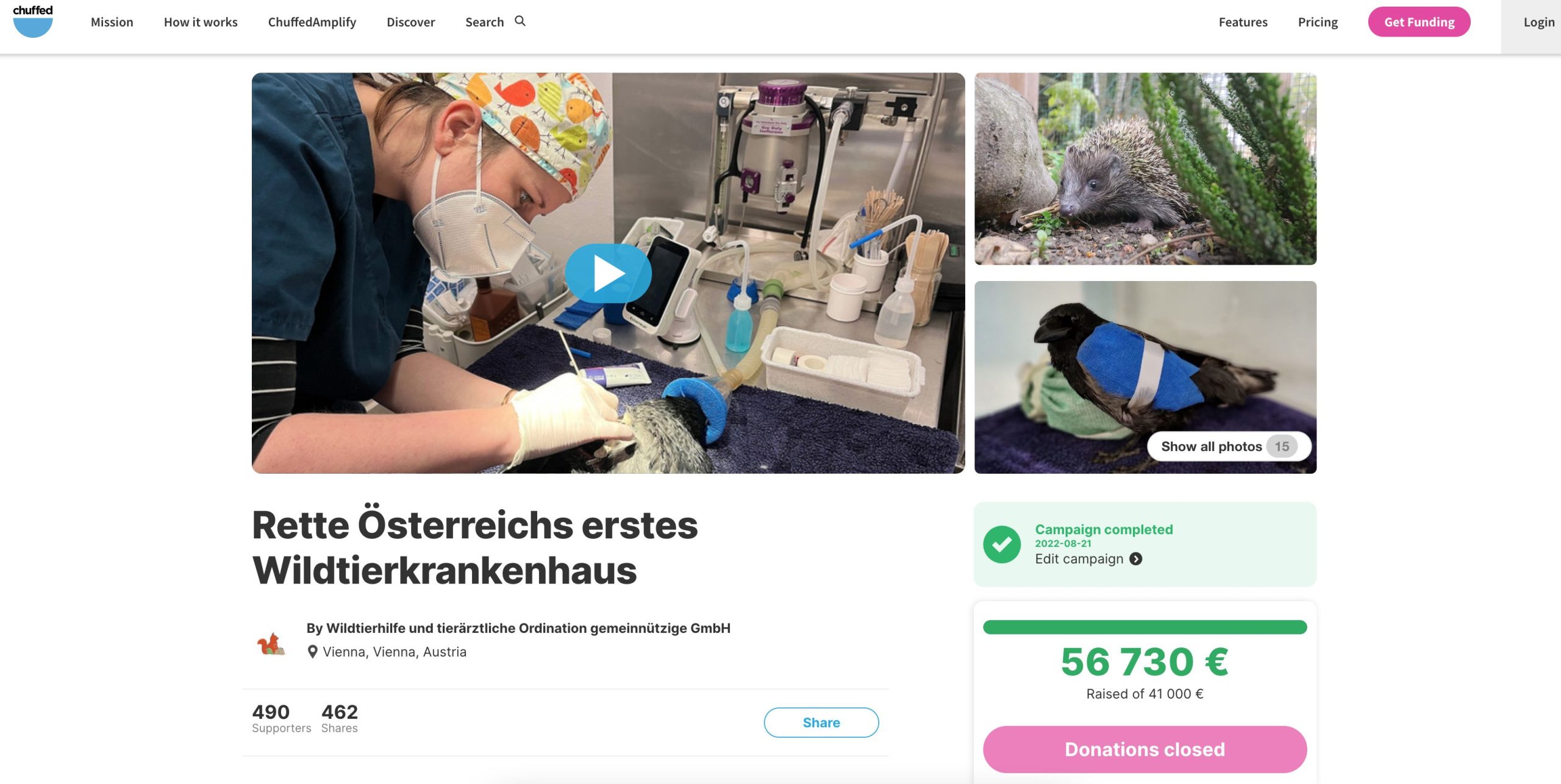Open the hedgehog photo thumbnail
The width and height of the screenshot is (1561, 784).
click(x=1145, y=169)
